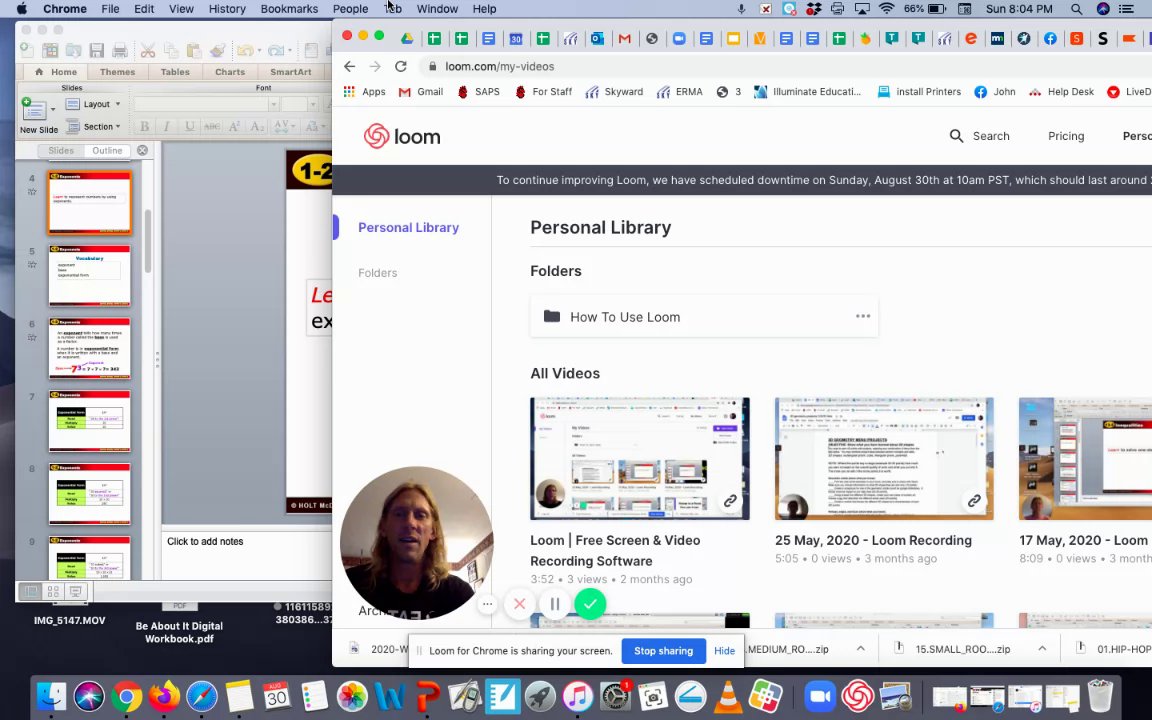Click the Cut scissors icon in PowerPoint
This screenshot has width=1152, height=720.
148,51
